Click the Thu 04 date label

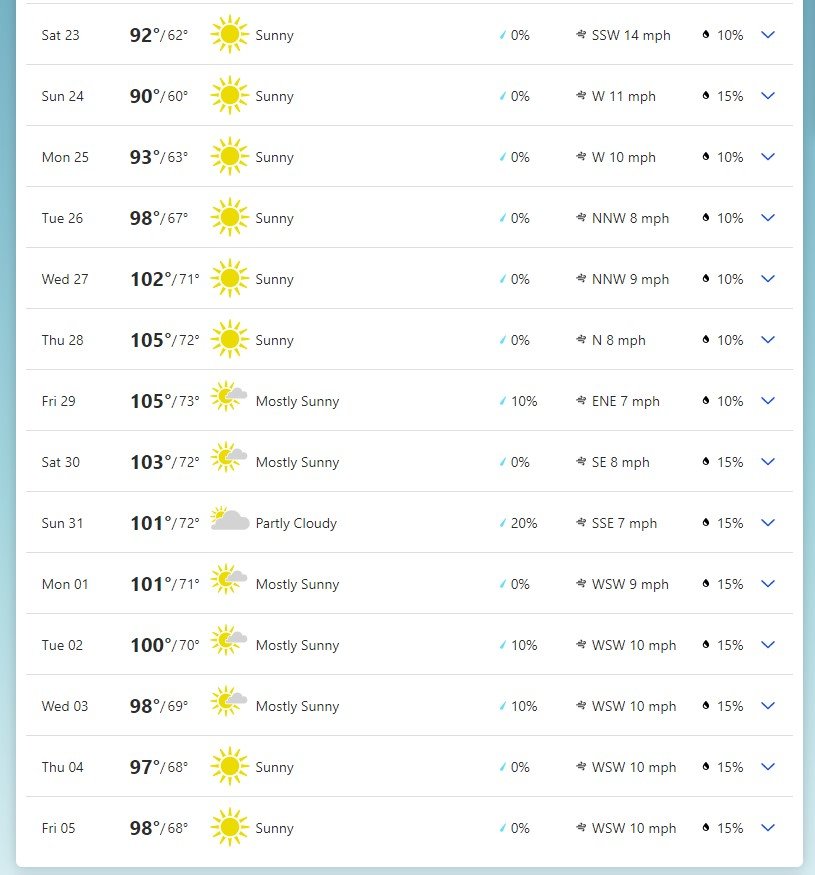(x=62, y=767)
